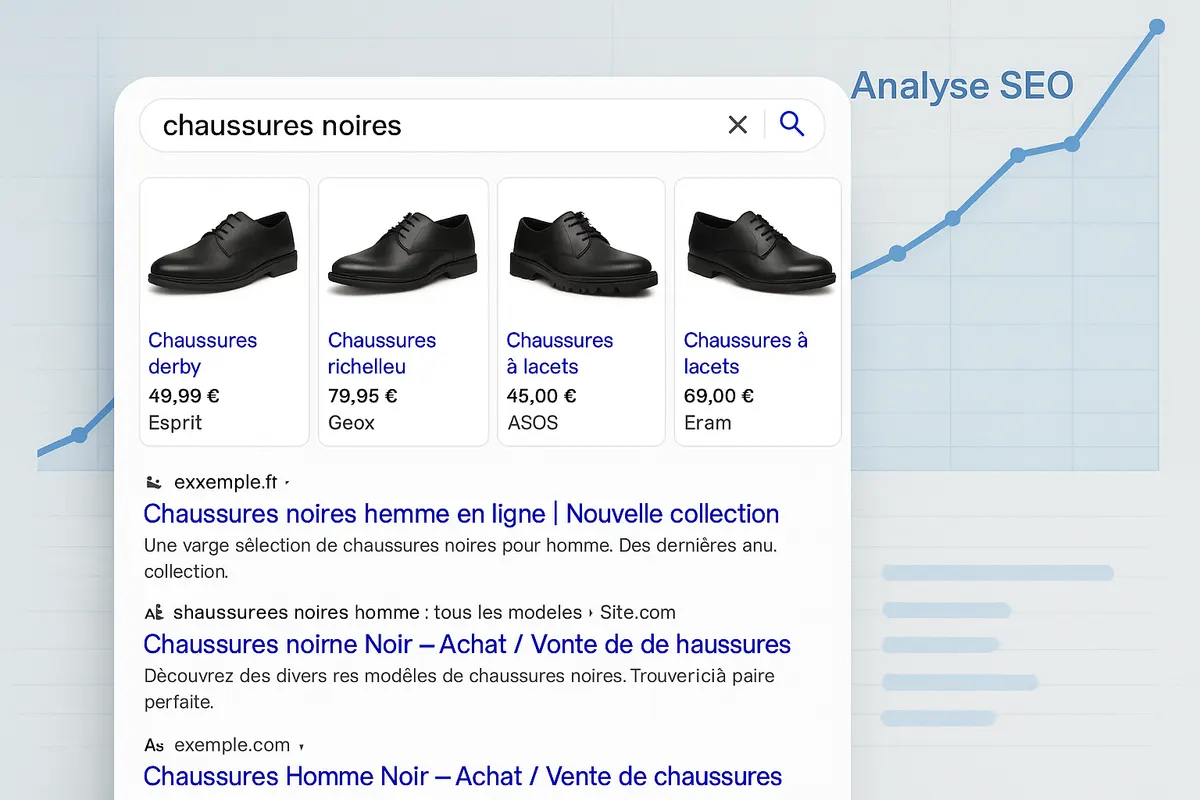The width and height of the screenshot is (1200, 800).
Task: Click the 'Une varge sêlection' snippet text
Action: coord(461,559)
